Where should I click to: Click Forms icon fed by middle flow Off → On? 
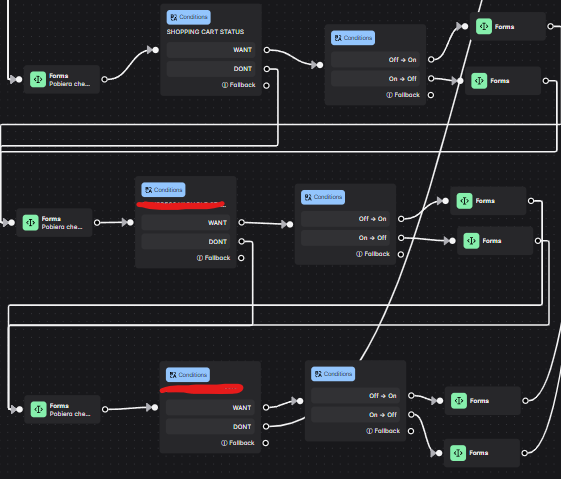click(x=464, y=201)
